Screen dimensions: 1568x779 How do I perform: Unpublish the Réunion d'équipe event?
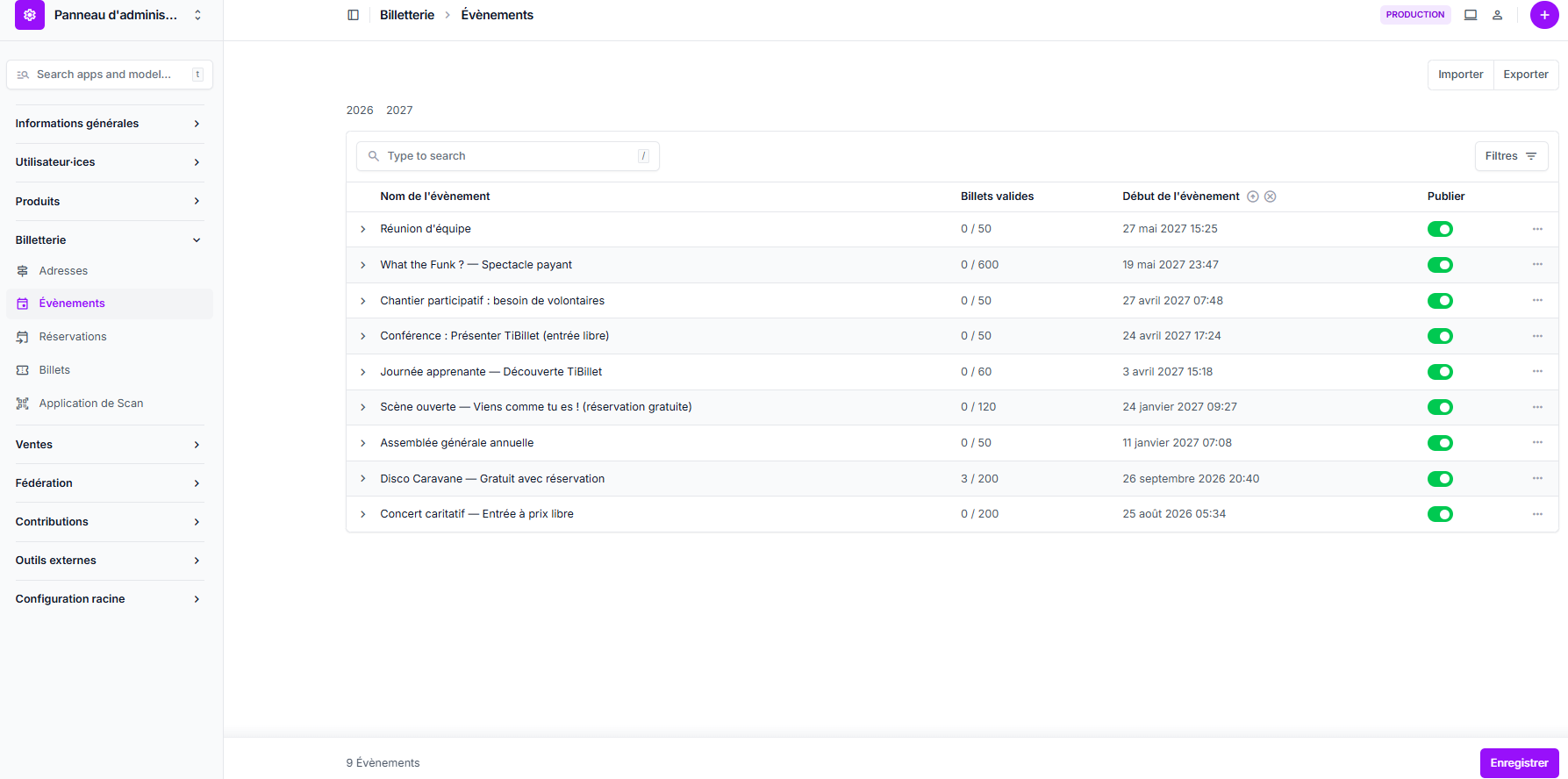coord(1439,229)
